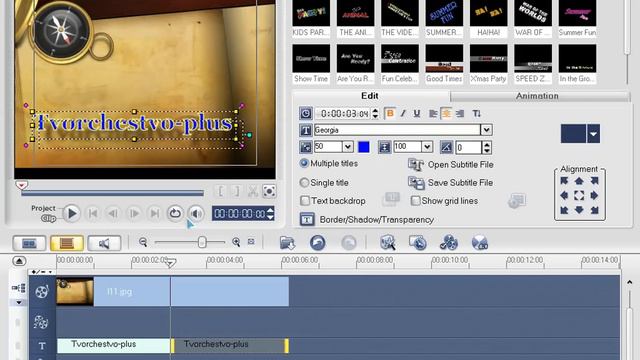This screenshot has width=640, height=360.
Task: Zoom in the timeline
Action: (236, 242)
